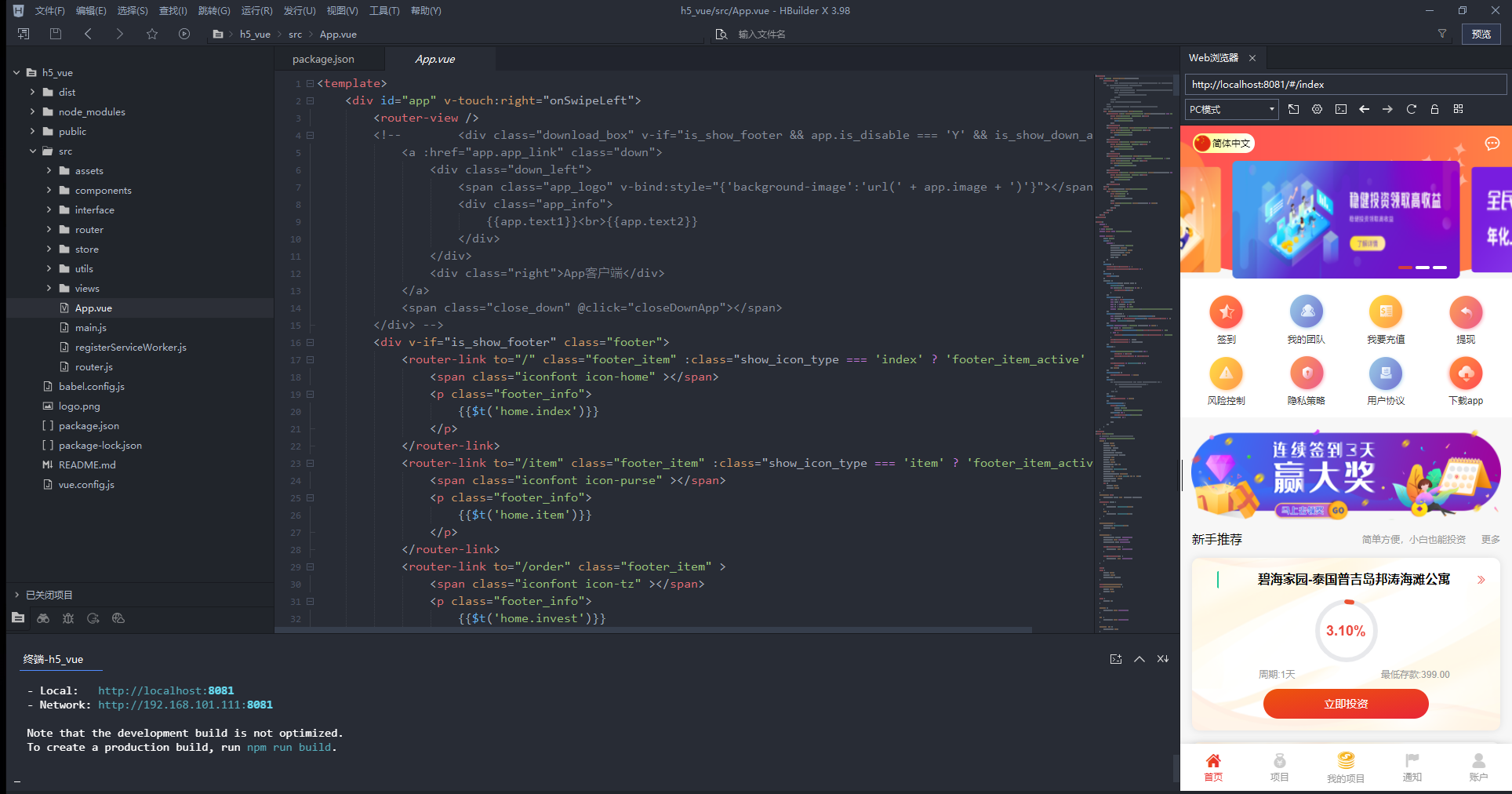The height and width of the screenshot is (794, 1512).
Task: Collapse the h5_vue project tree
Action: pyautogui.click(x=16, y=72)
